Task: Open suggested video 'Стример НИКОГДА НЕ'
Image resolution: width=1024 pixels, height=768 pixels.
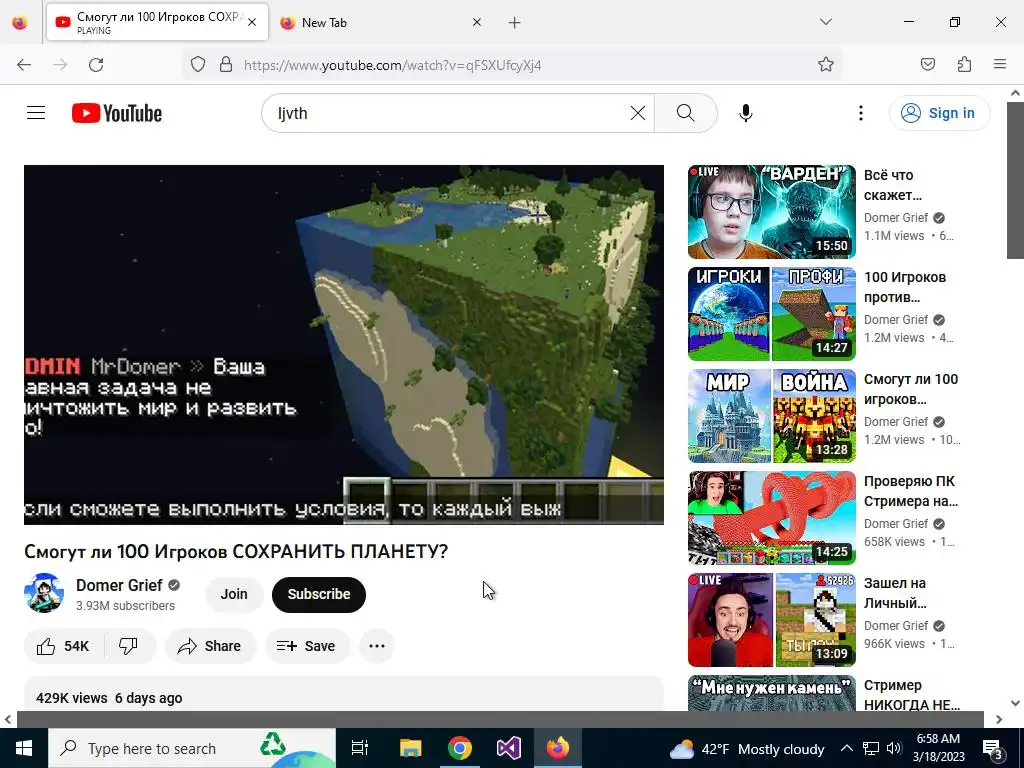Action: click(912, 695)
